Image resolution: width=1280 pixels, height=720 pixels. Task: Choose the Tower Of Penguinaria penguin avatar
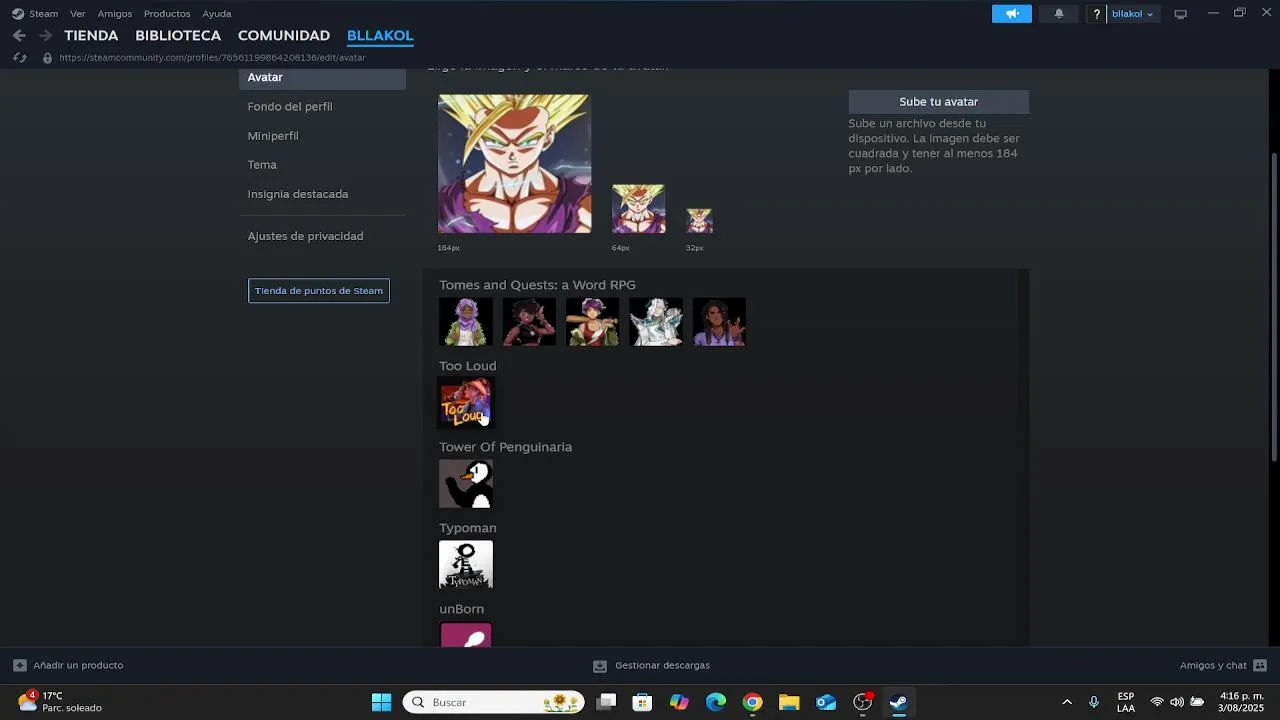click(466, 483)
